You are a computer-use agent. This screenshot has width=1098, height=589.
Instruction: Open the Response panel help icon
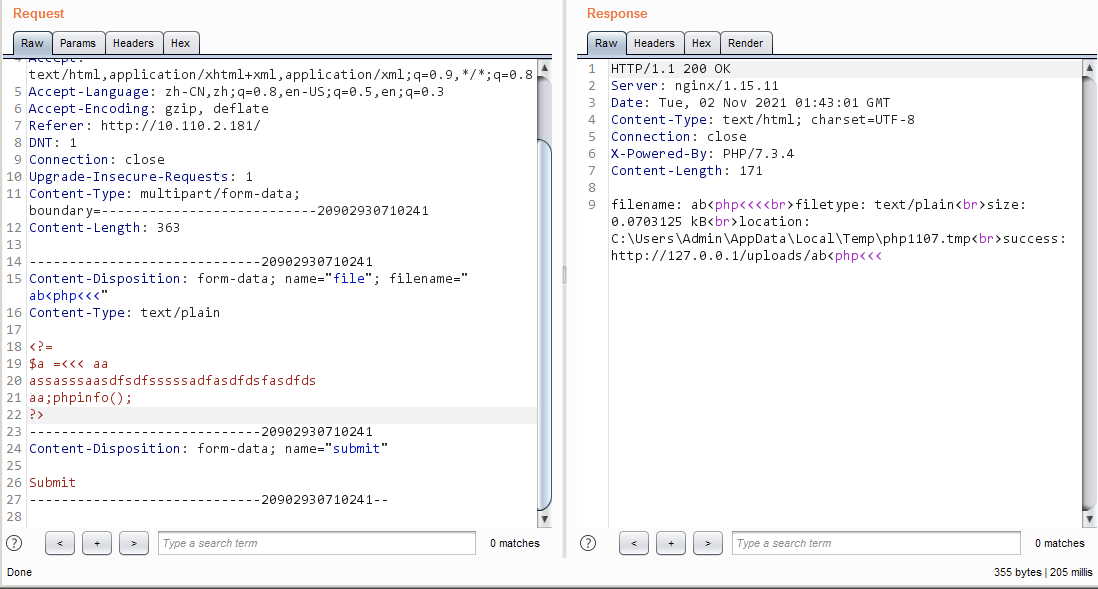[588, 543]
